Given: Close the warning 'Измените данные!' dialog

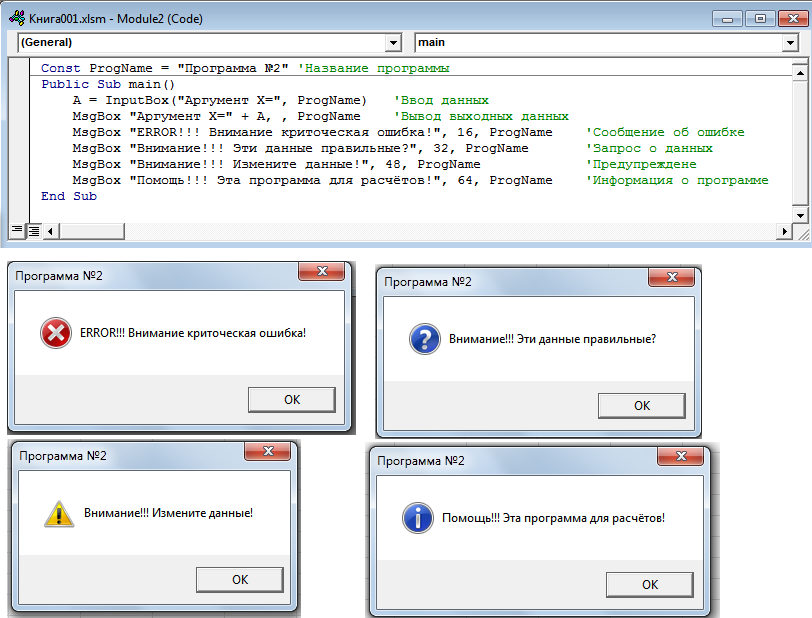Looking at the screenshot, I should pos(268,451).
